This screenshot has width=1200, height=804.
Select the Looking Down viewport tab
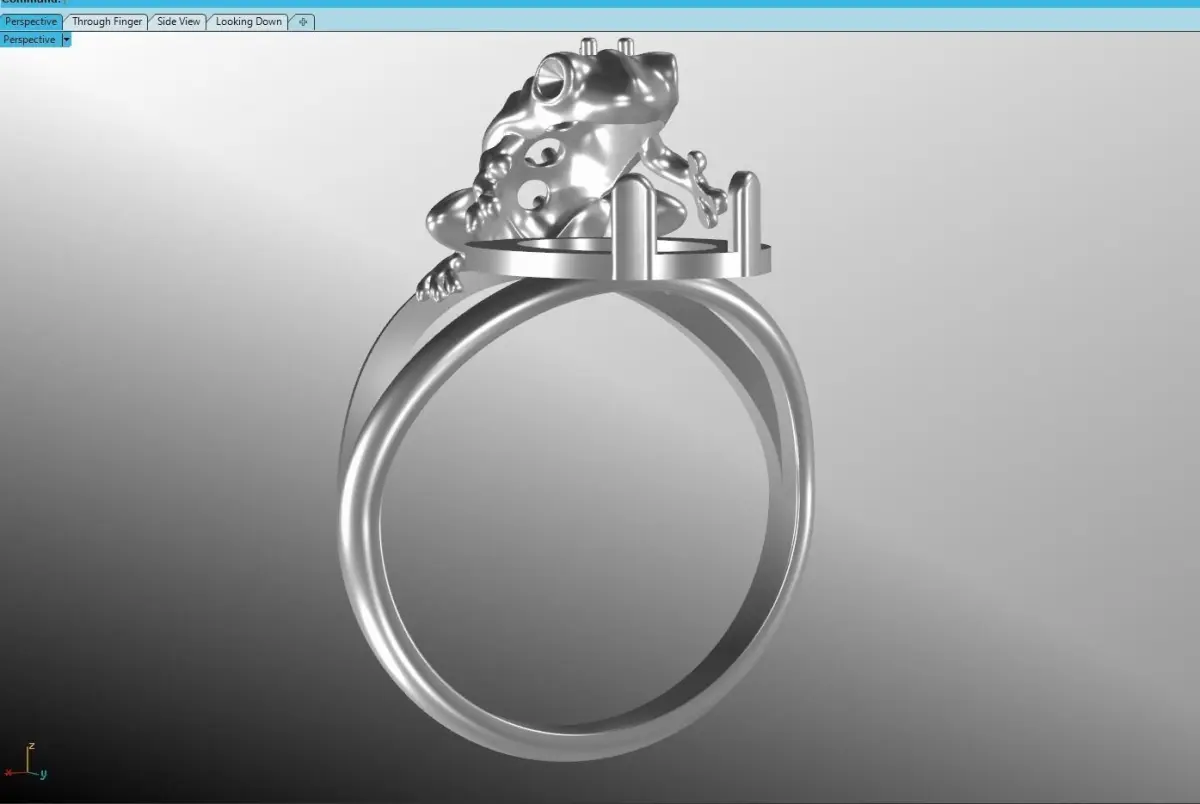pos(249,21)
